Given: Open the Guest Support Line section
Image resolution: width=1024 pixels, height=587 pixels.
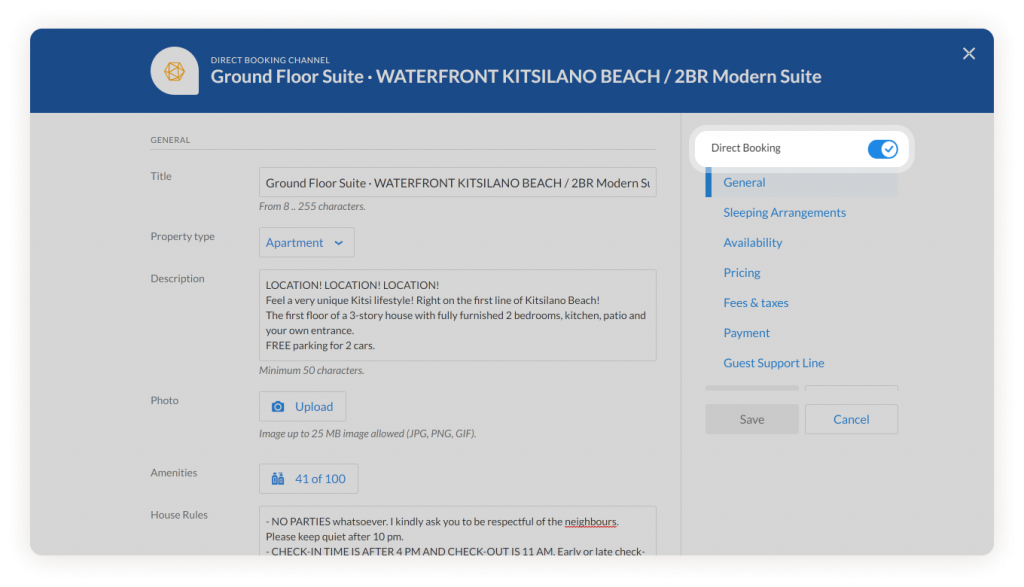Looking at the screenshot, I should (x=773, y=363).
